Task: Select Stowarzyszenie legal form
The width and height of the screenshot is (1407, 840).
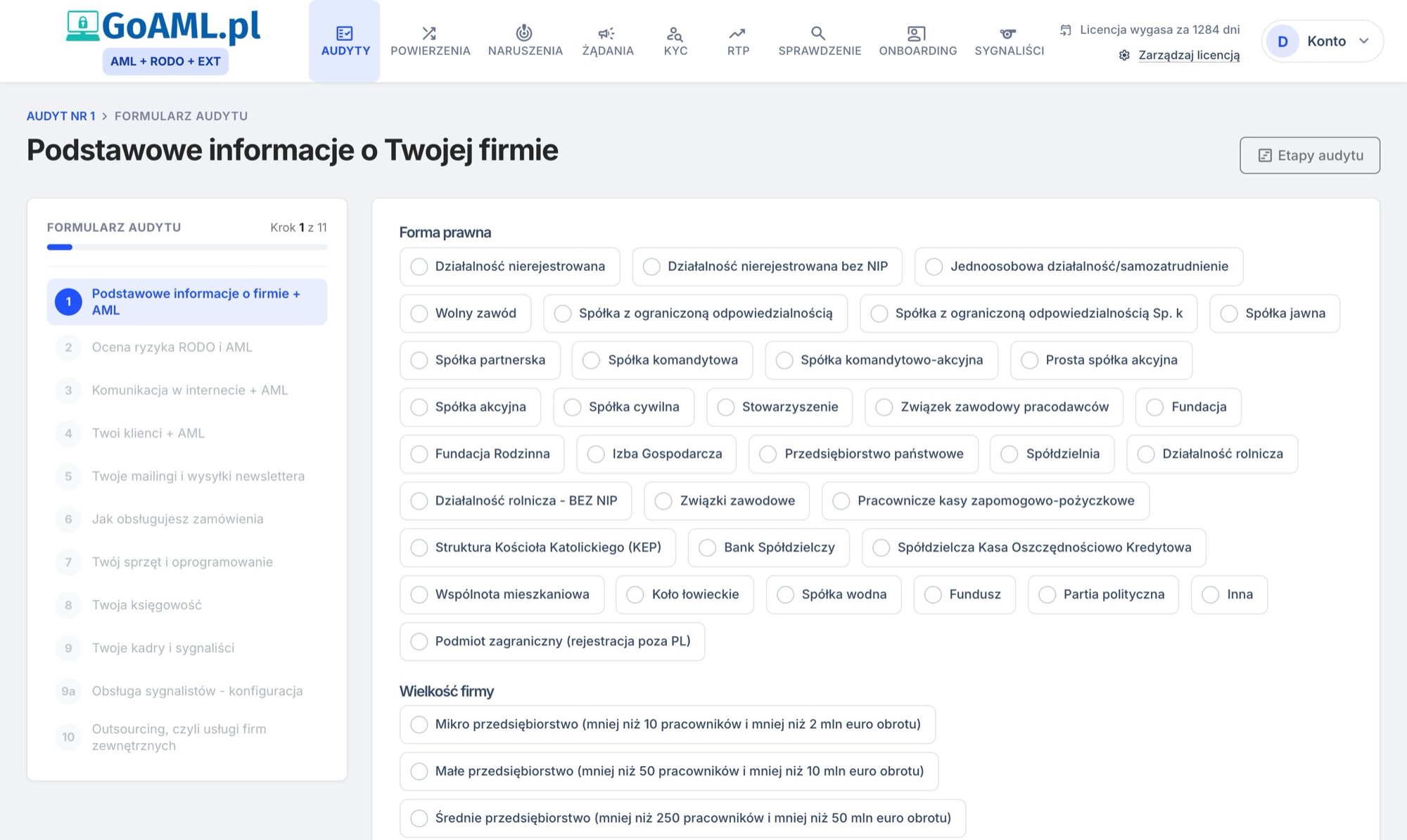Action: [x=779, y=407]
